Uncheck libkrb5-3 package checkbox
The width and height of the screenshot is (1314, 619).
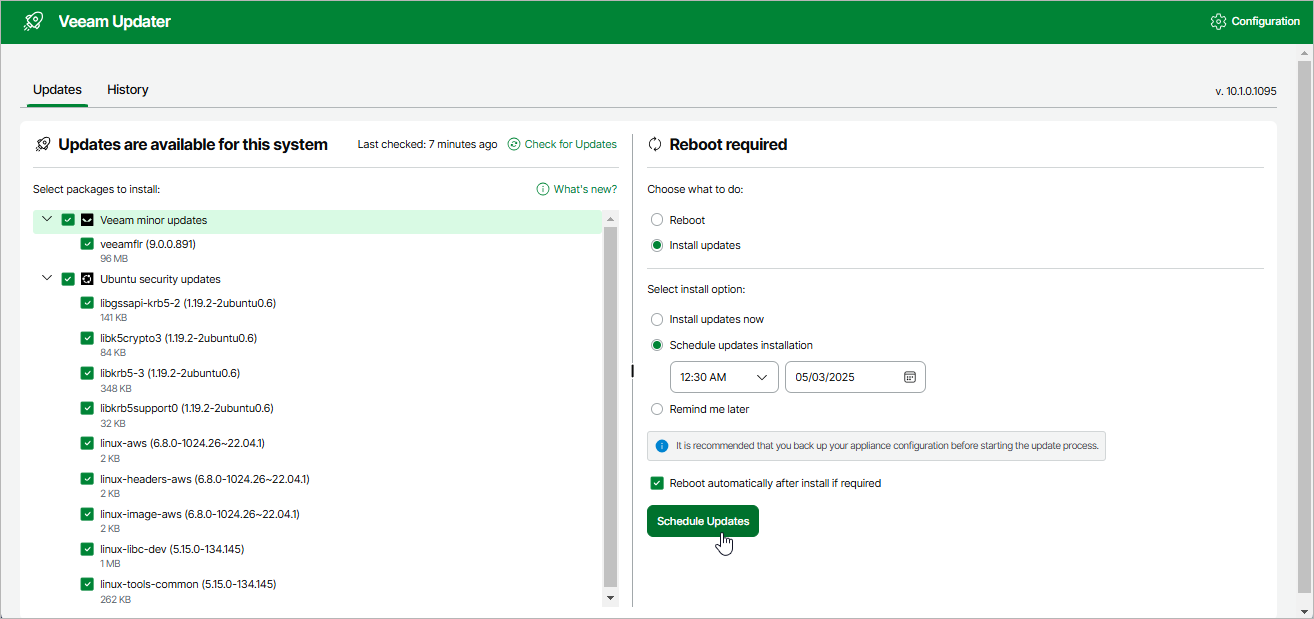pos(87,373)
